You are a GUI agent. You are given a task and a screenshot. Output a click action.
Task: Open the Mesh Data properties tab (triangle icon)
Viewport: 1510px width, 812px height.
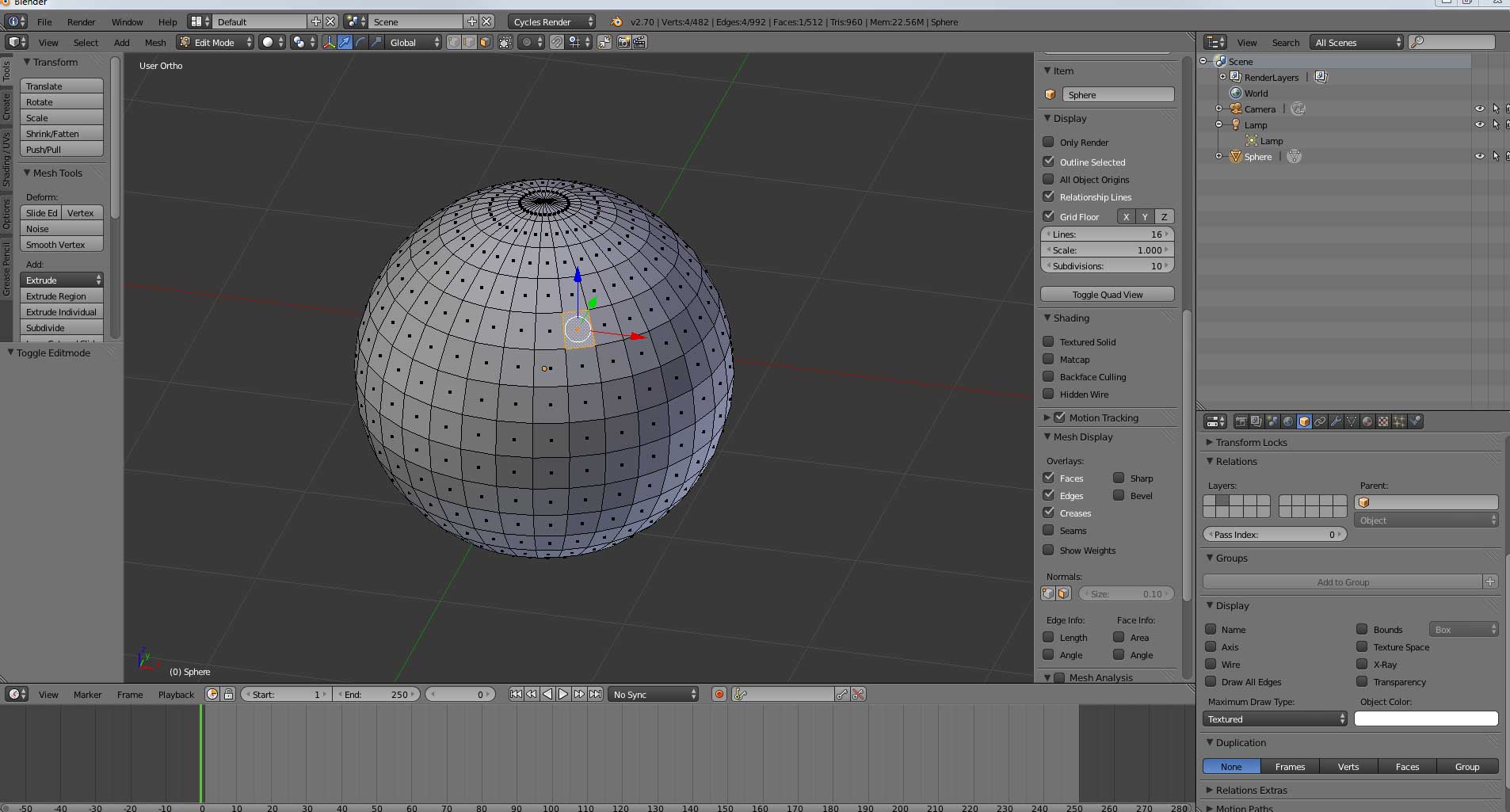click(1352, 421)
